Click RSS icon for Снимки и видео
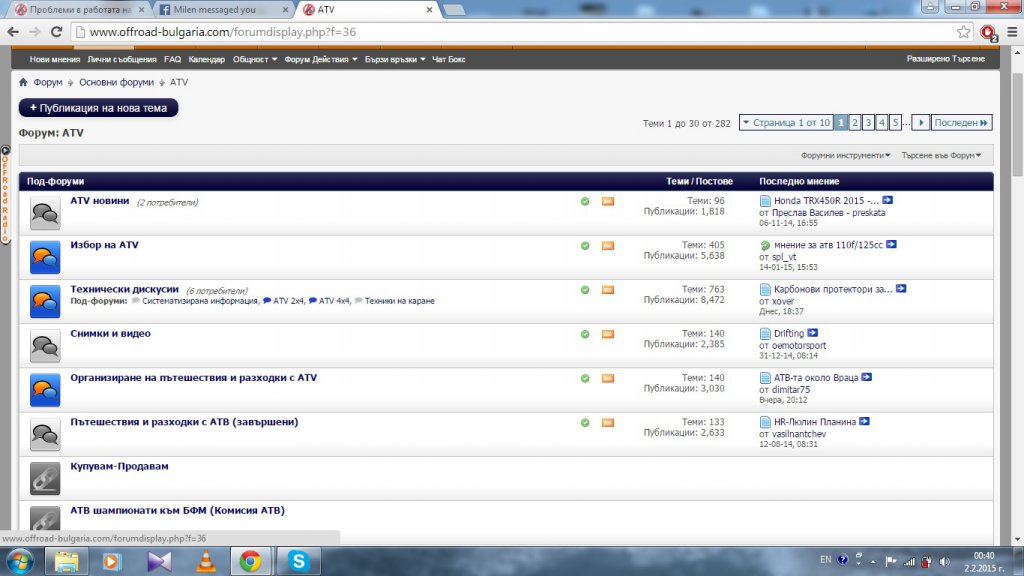 (x=608, y=334)
